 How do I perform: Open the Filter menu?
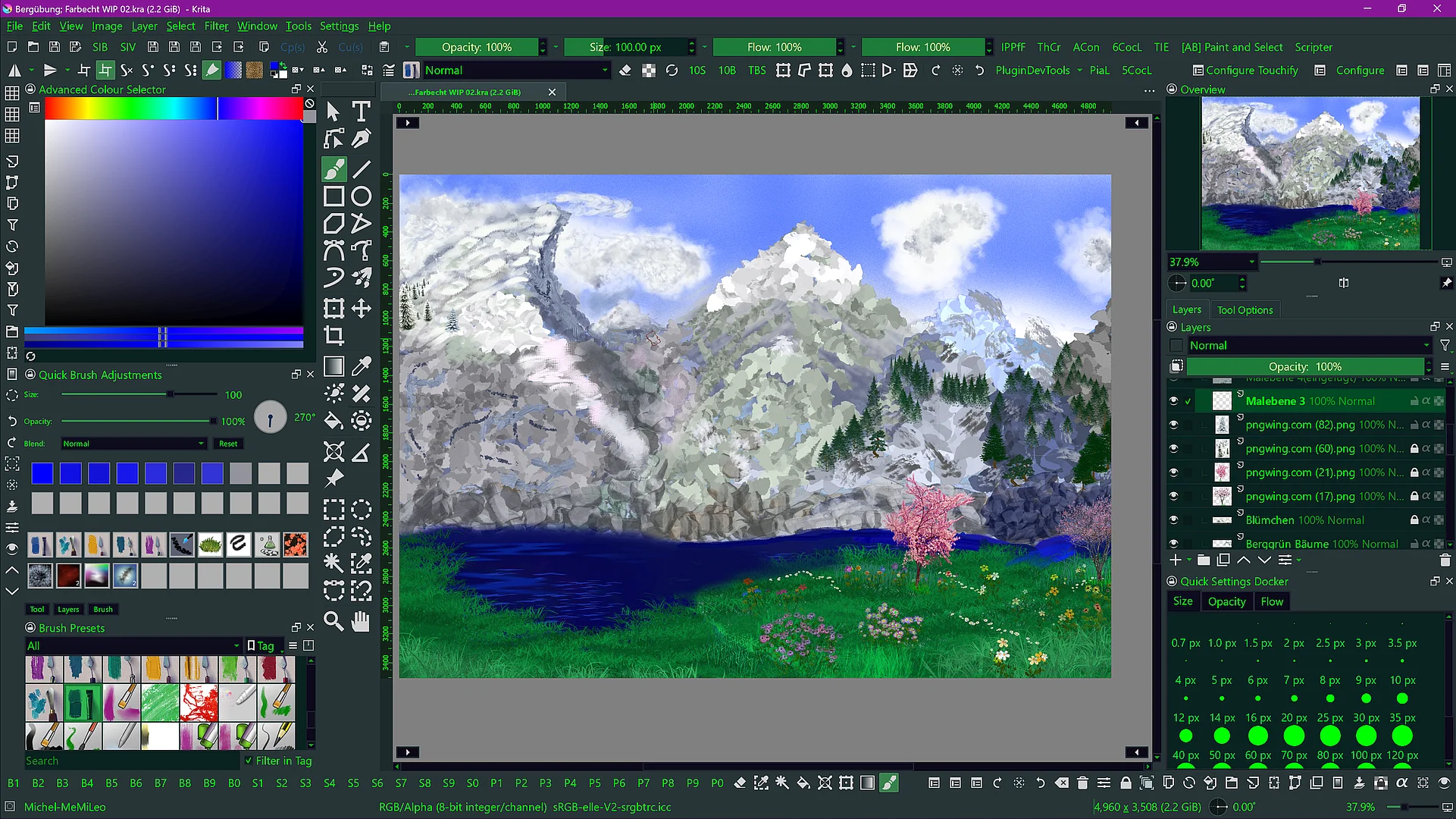click(x=216, y=26)
